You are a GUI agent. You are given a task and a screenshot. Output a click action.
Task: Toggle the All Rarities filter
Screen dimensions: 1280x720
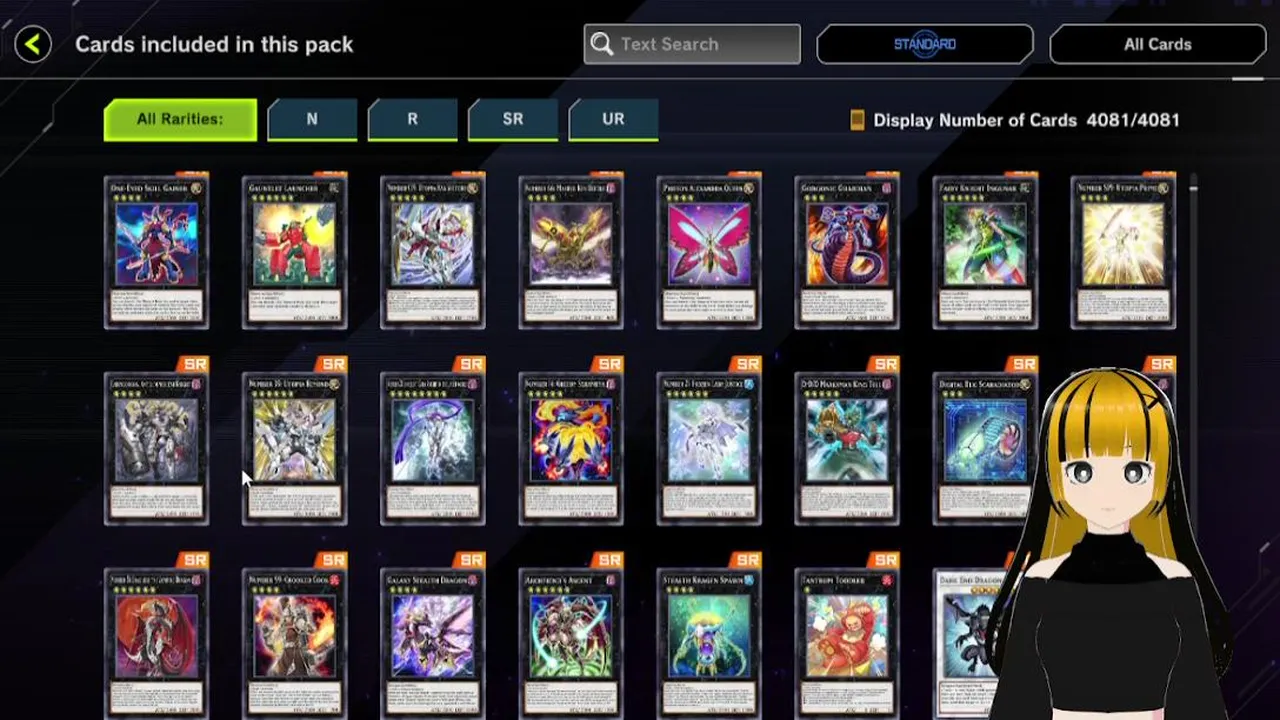[180, 119]
